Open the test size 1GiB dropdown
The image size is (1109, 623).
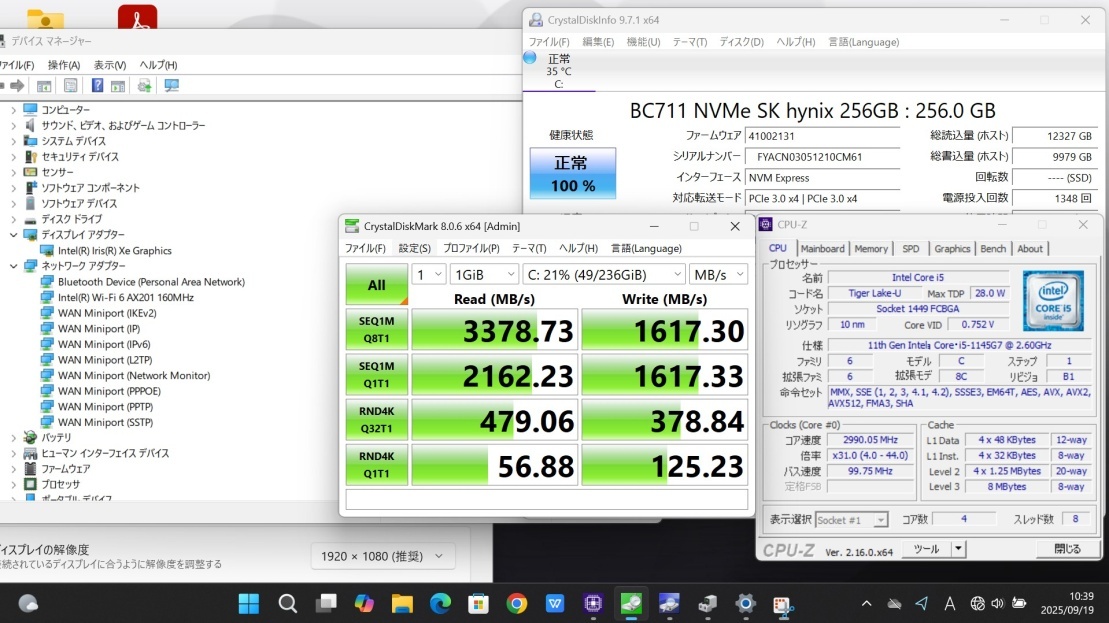484,274
